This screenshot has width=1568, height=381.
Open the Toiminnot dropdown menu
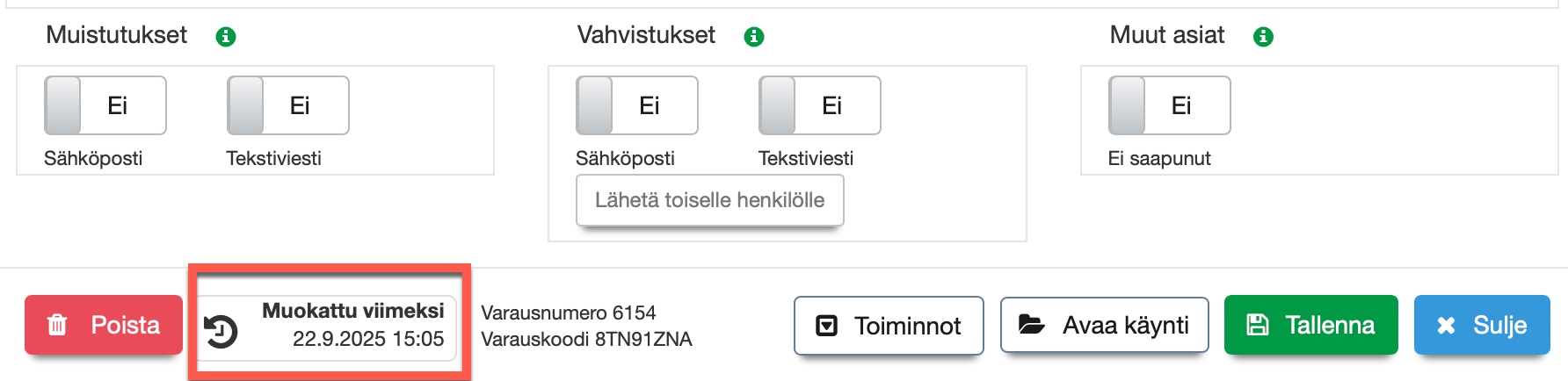click(889, 326)
